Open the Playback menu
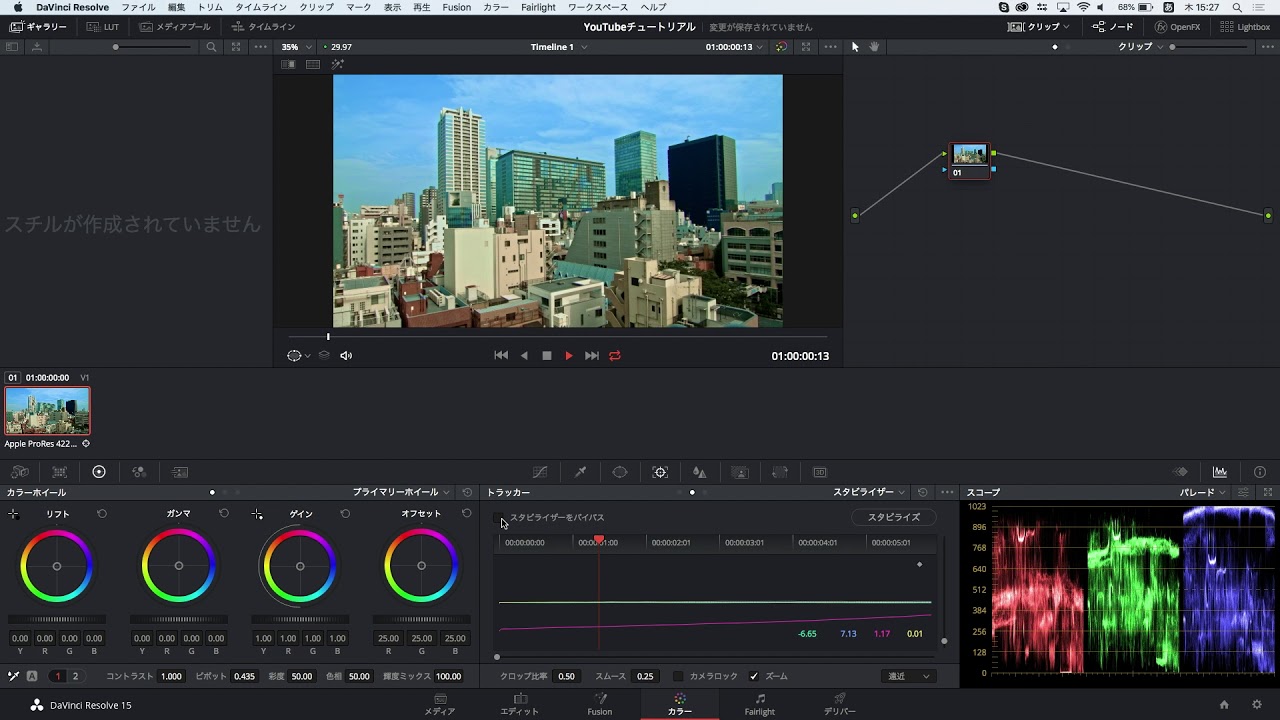Screen dimensions: 1280x720 click(x=422, y=7)
